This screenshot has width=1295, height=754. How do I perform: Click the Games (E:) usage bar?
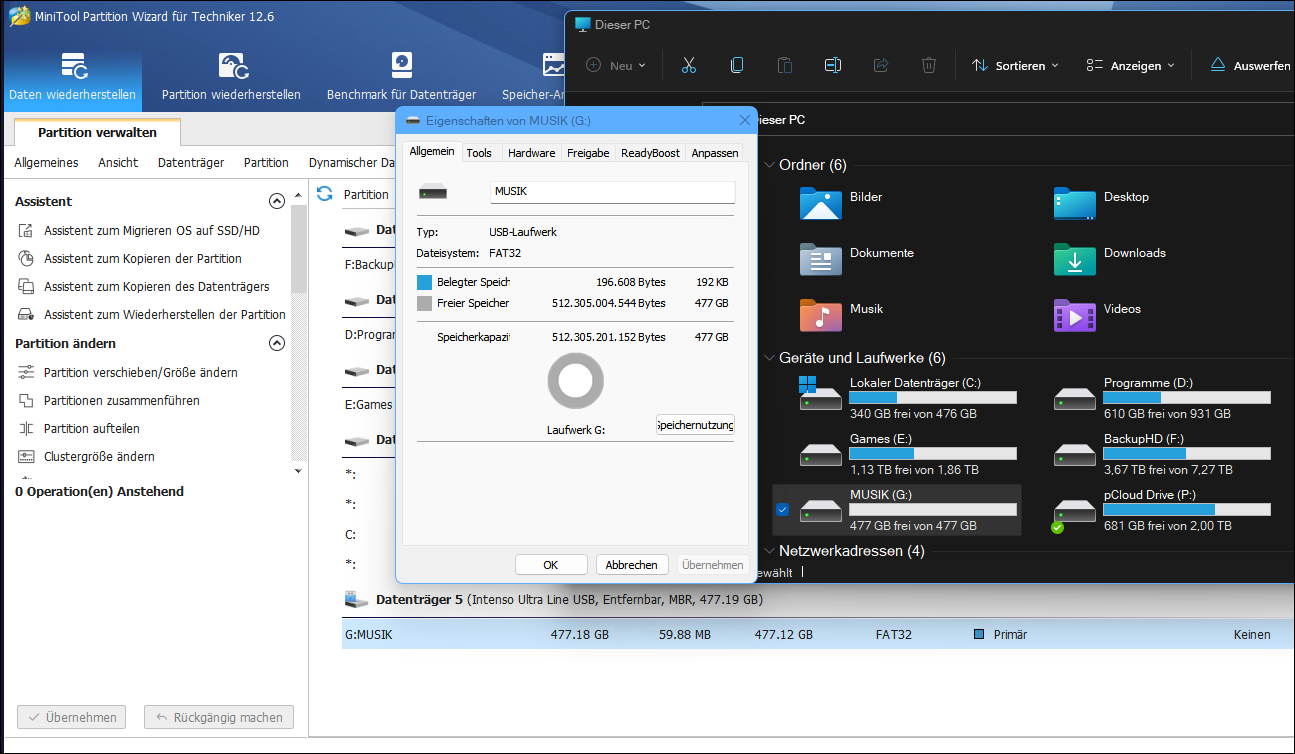[x=933, y=454]
